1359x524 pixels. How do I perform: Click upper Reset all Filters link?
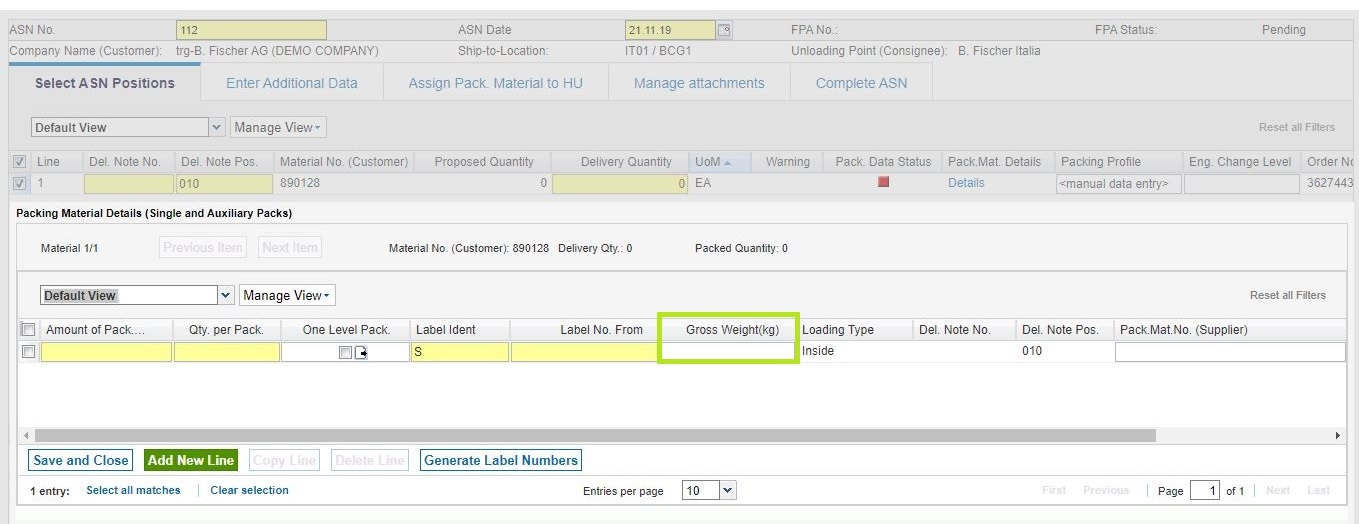click(x=1296, y=127)
